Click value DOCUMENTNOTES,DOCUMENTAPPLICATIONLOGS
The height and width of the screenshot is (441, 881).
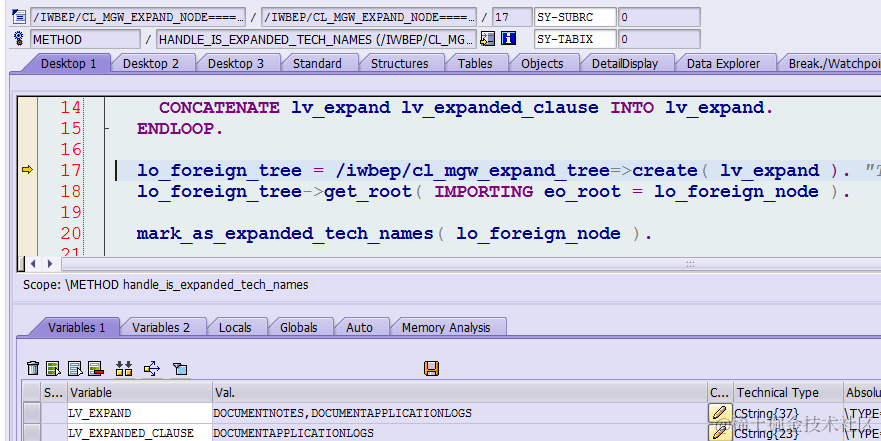point(342,413)
